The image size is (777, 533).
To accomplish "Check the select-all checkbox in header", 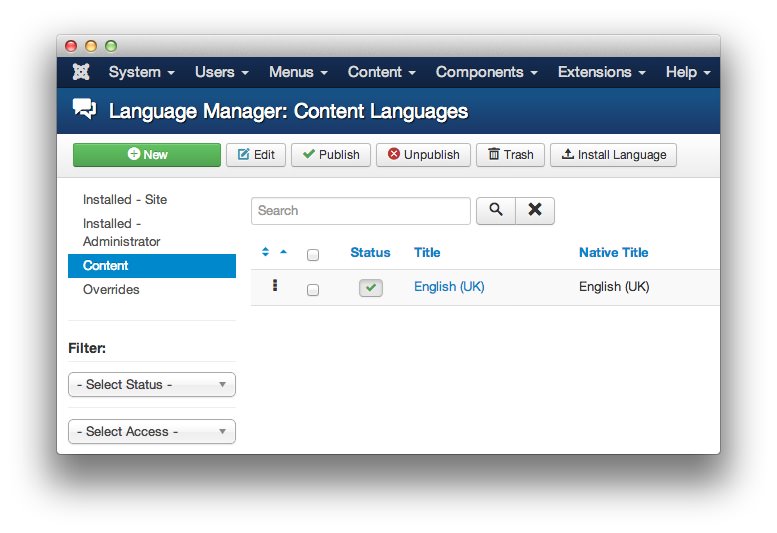I will click(x=313, y=255).
